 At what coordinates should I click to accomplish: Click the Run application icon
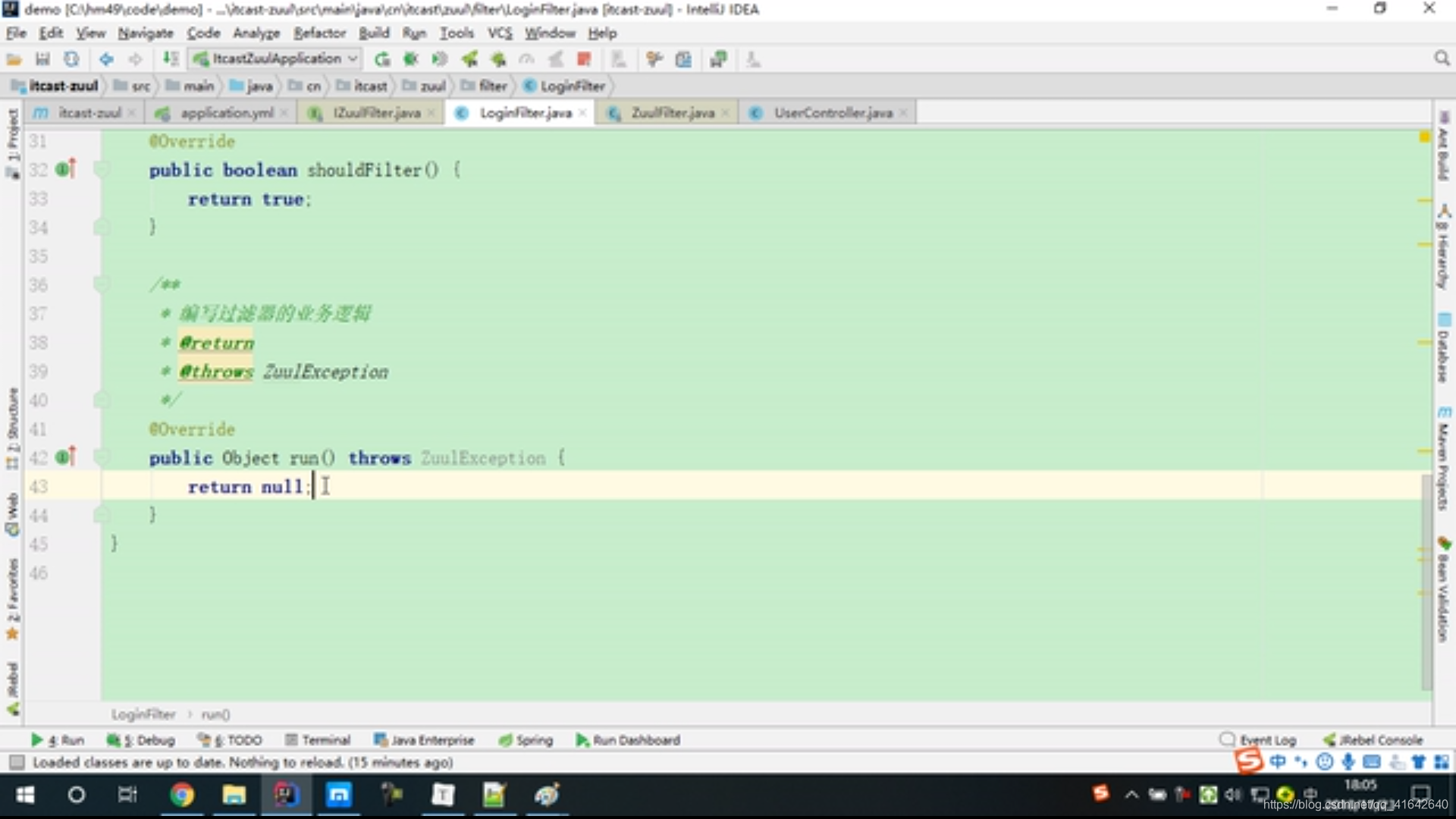(x=382, y=59)
